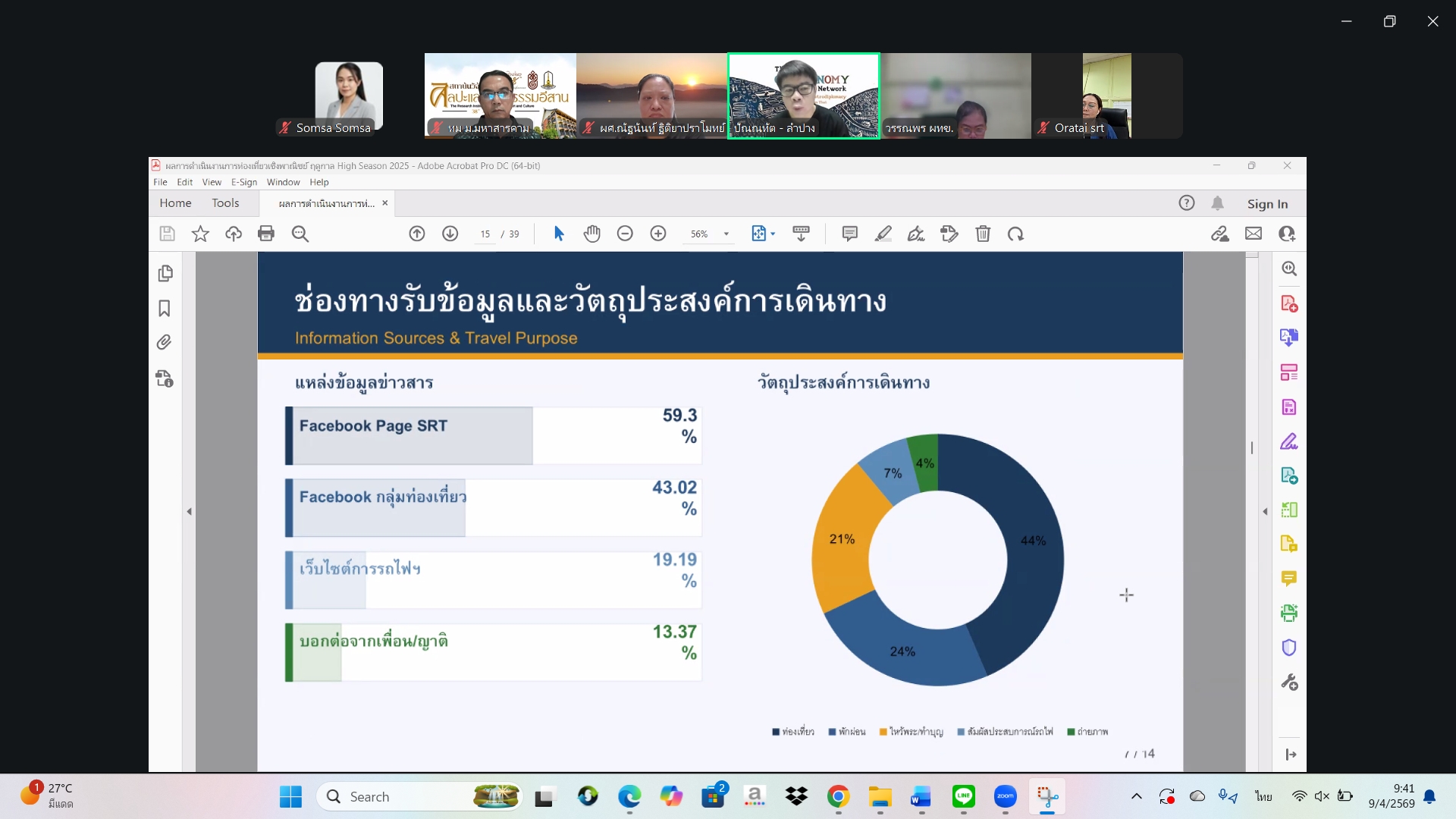Click the next page down arrow
Screen dimensions: 1456x819
(x=450, y=234)
